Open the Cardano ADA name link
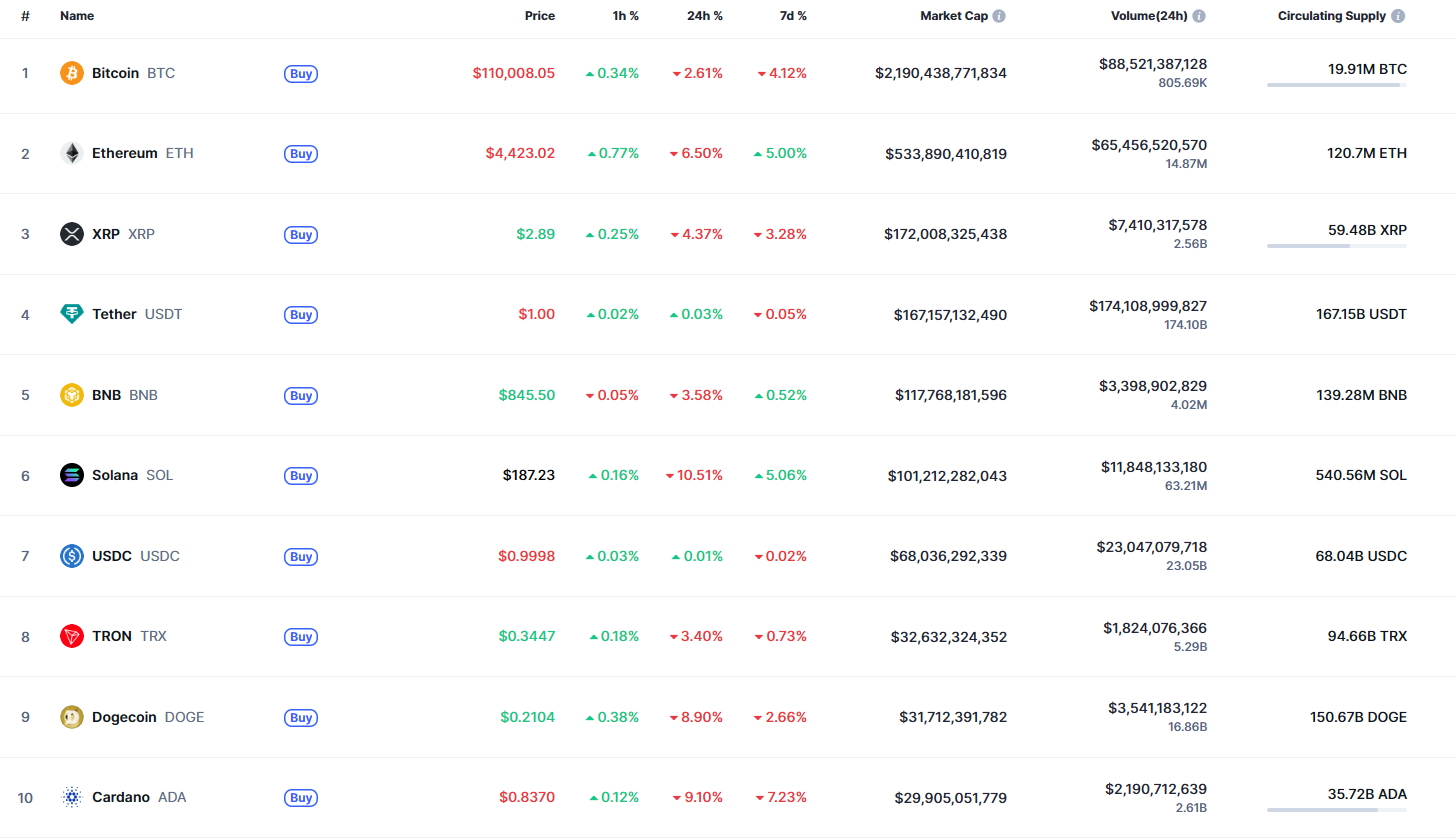The width and height of the screenshot is (1456, 839). pos(139,797)
